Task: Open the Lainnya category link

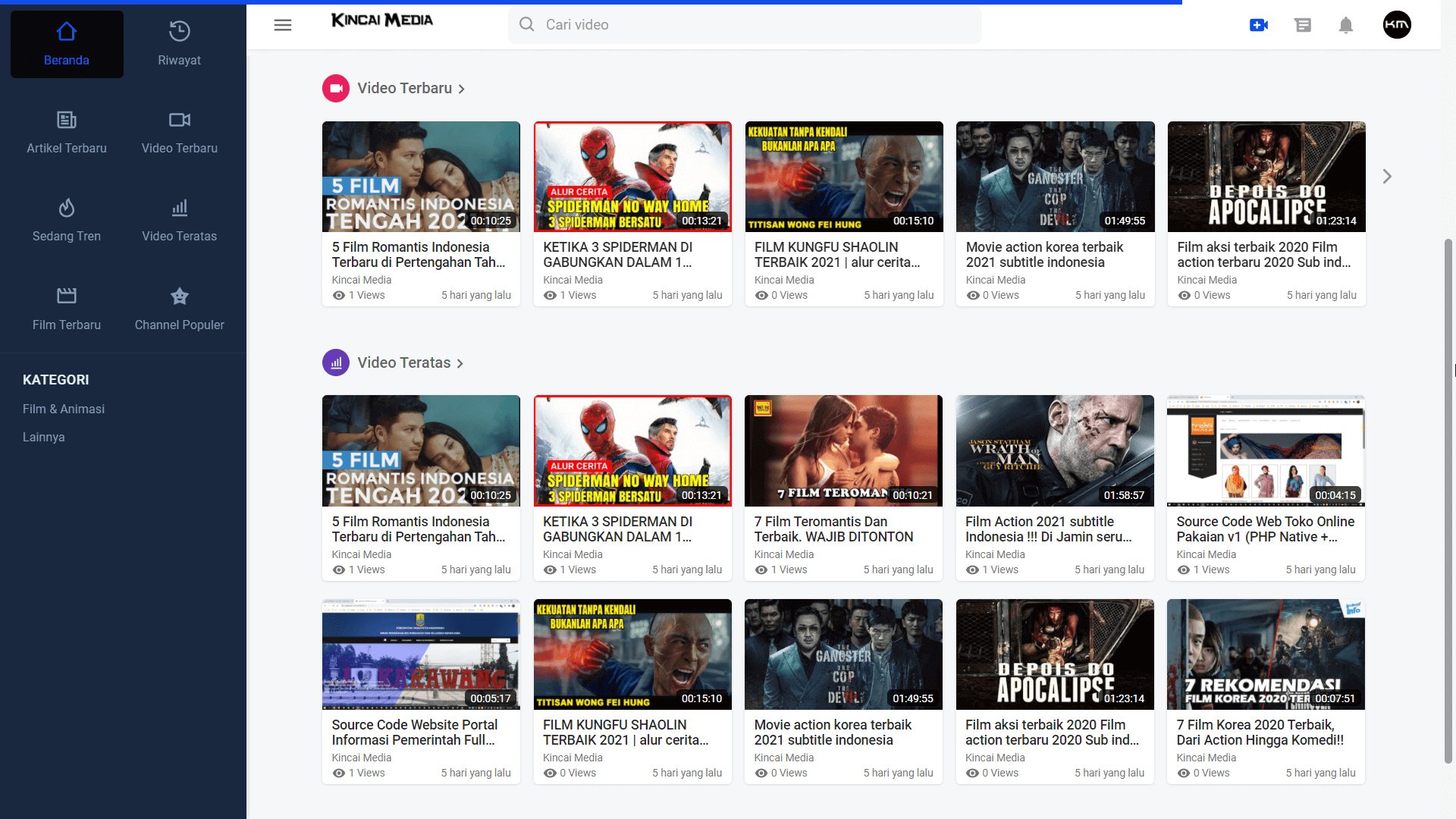Action: coord(44,437)
